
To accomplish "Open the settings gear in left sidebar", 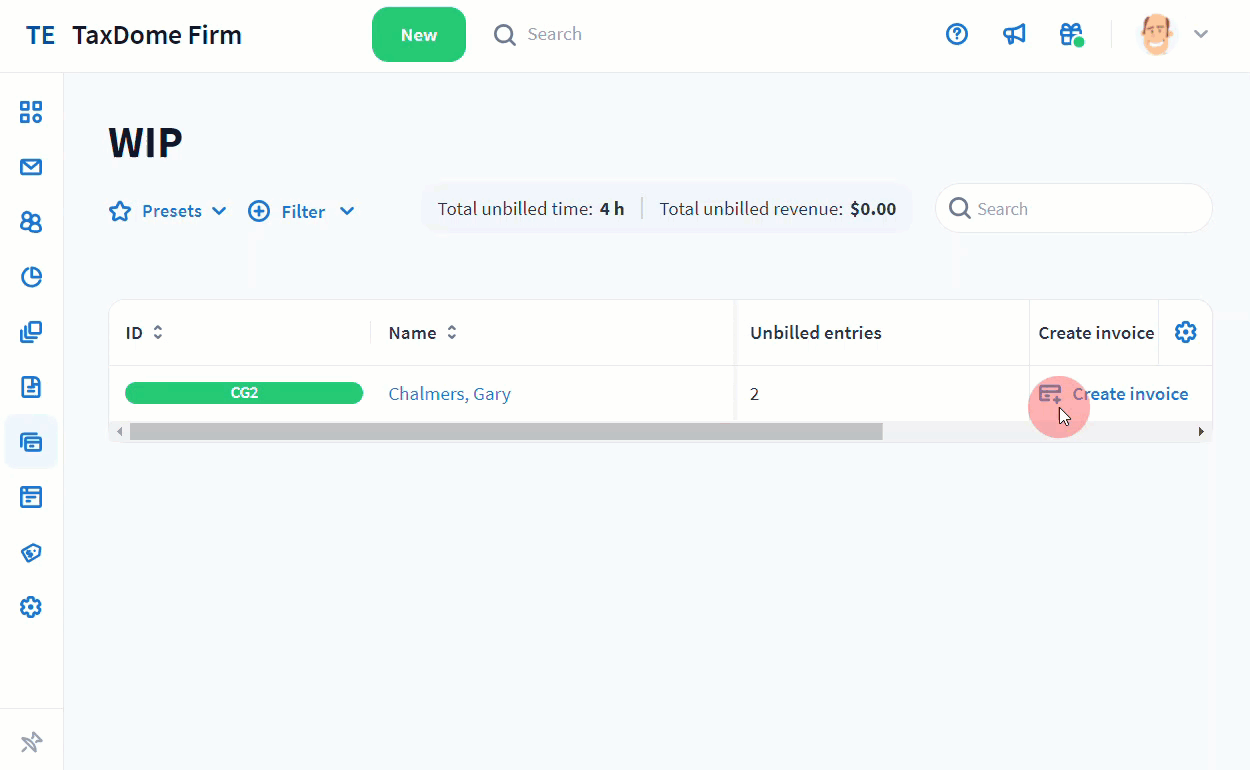I will click(31, 607).
